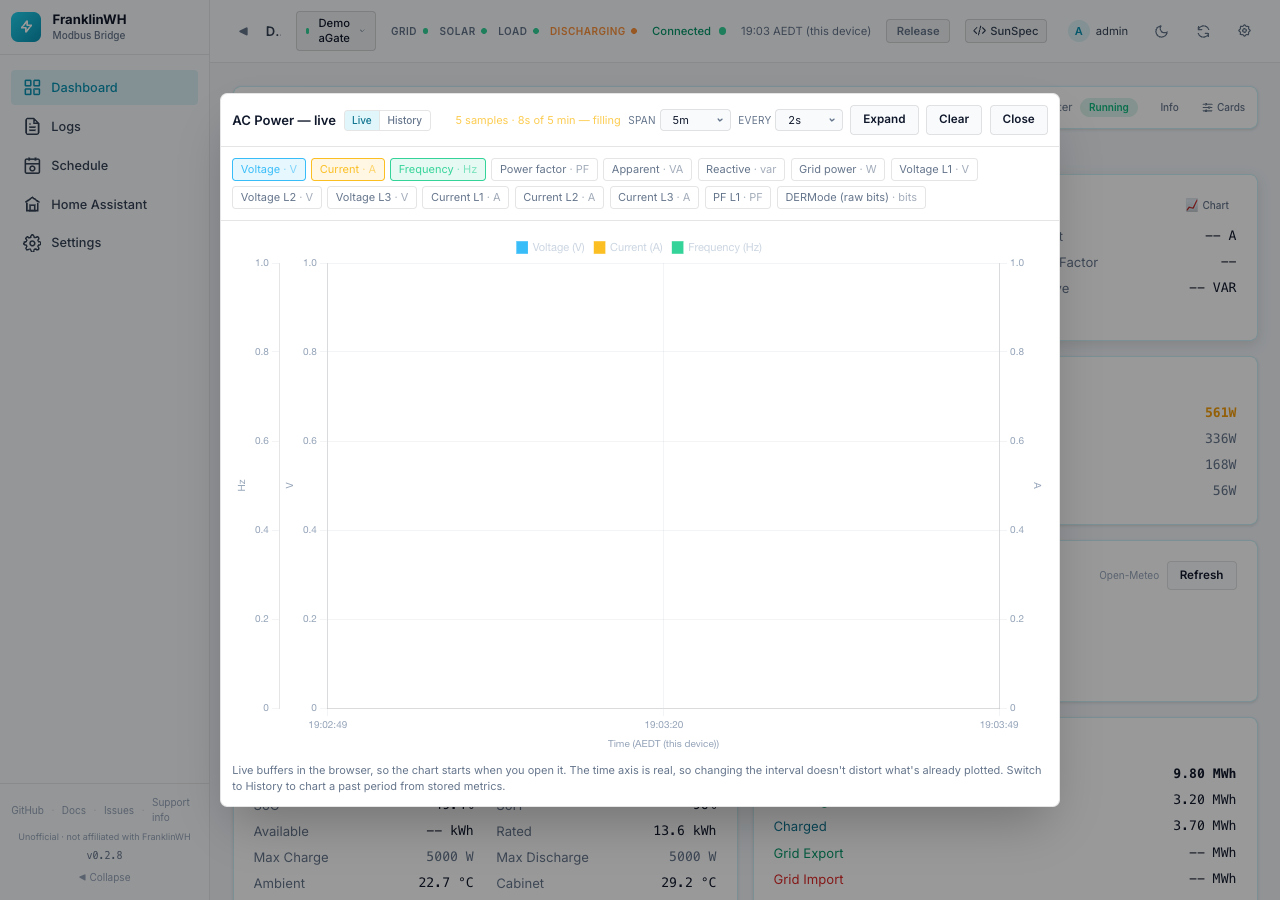Image resolution: width=1280 pixels, height=900 pixels.
Task: Click the orange Current (A) legend swatch
Action: 600,247
